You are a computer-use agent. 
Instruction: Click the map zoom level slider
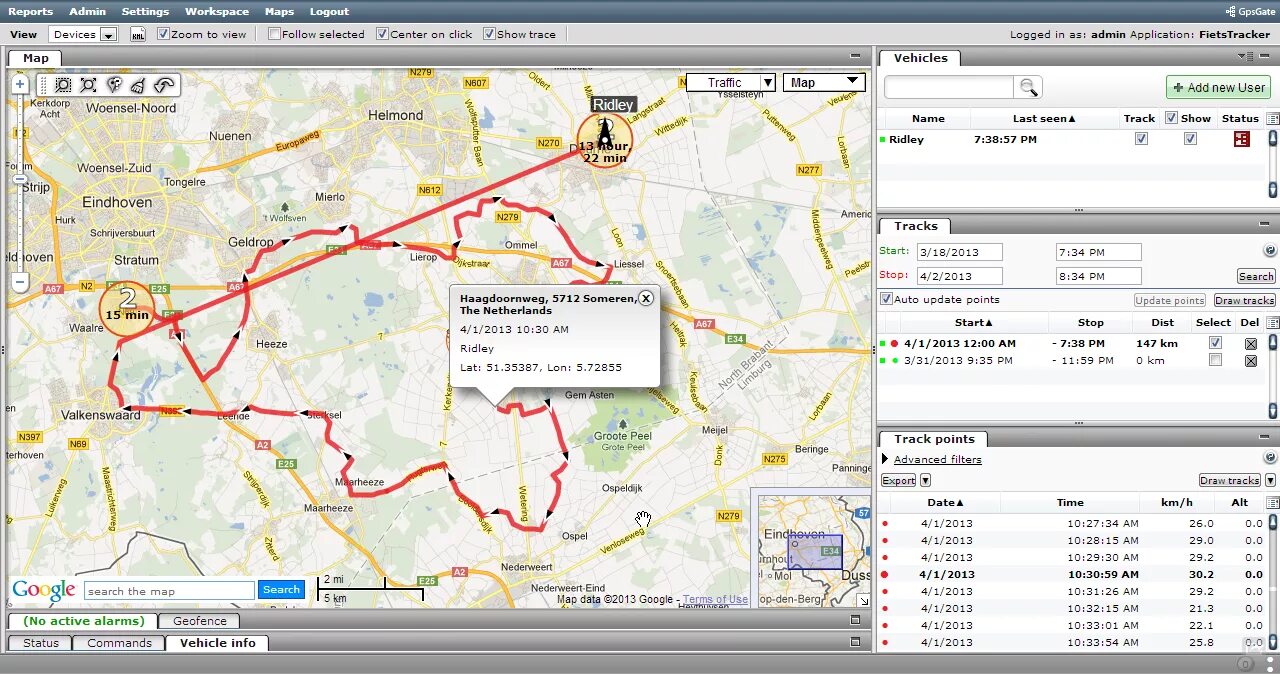(x=20, y=178)
